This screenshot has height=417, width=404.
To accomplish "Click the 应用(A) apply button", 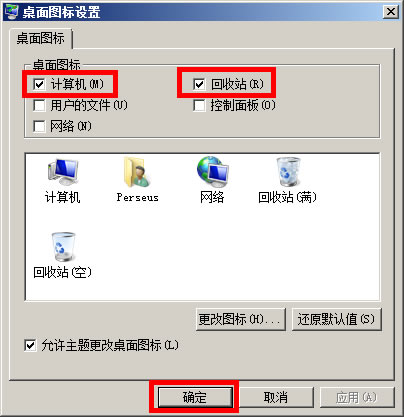I will click(357, 397).
